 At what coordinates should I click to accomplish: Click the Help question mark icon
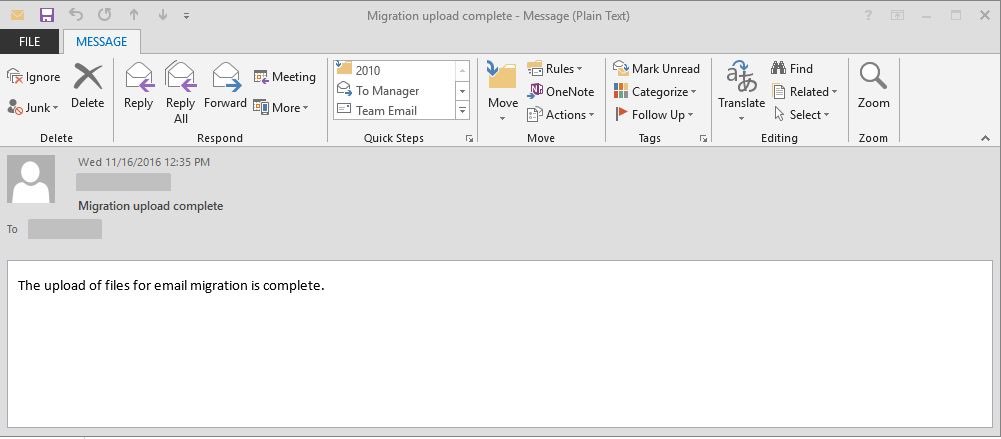point(868,15)
